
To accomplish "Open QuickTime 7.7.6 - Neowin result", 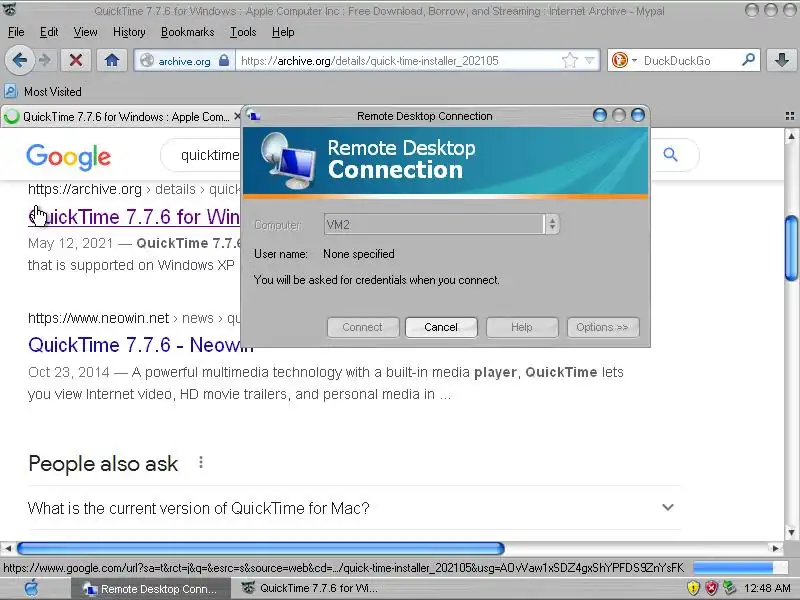I will pyautogui.click(x=141, y=345).
